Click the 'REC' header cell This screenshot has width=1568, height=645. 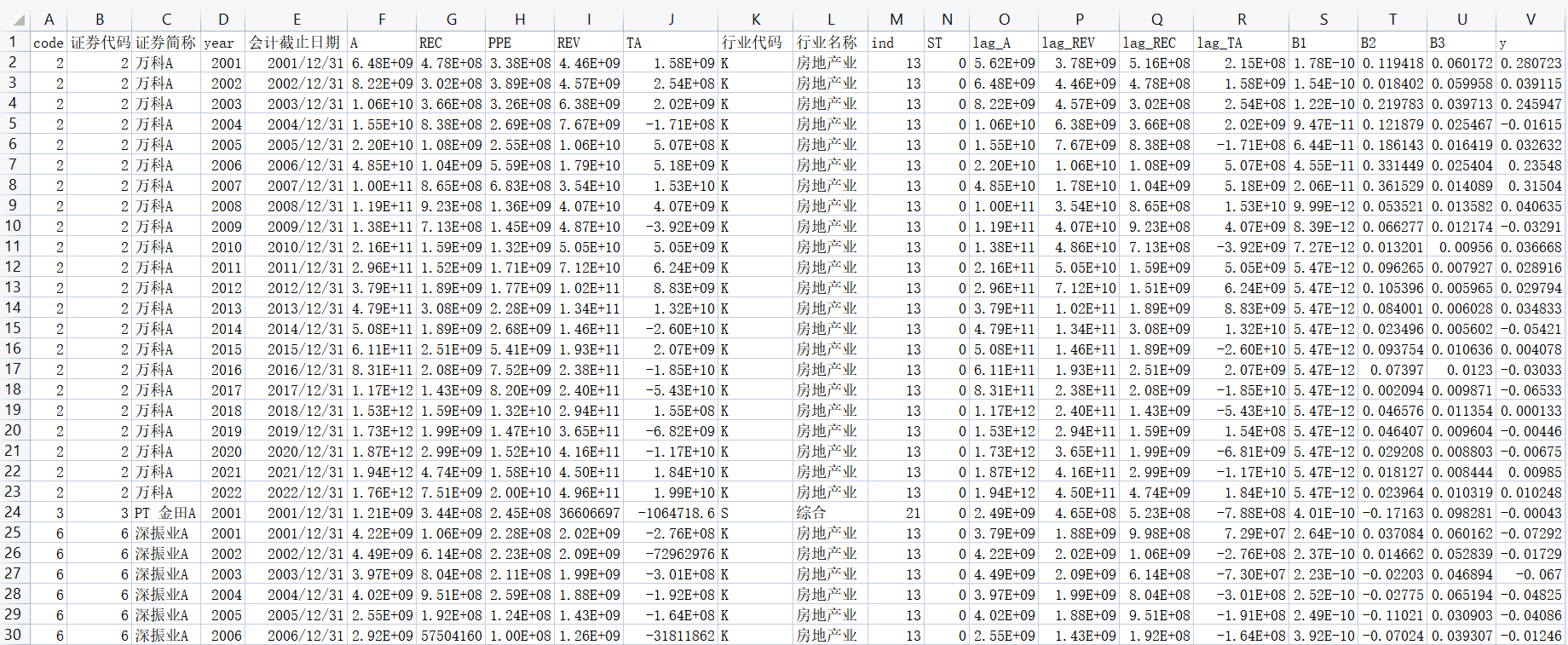451,43
